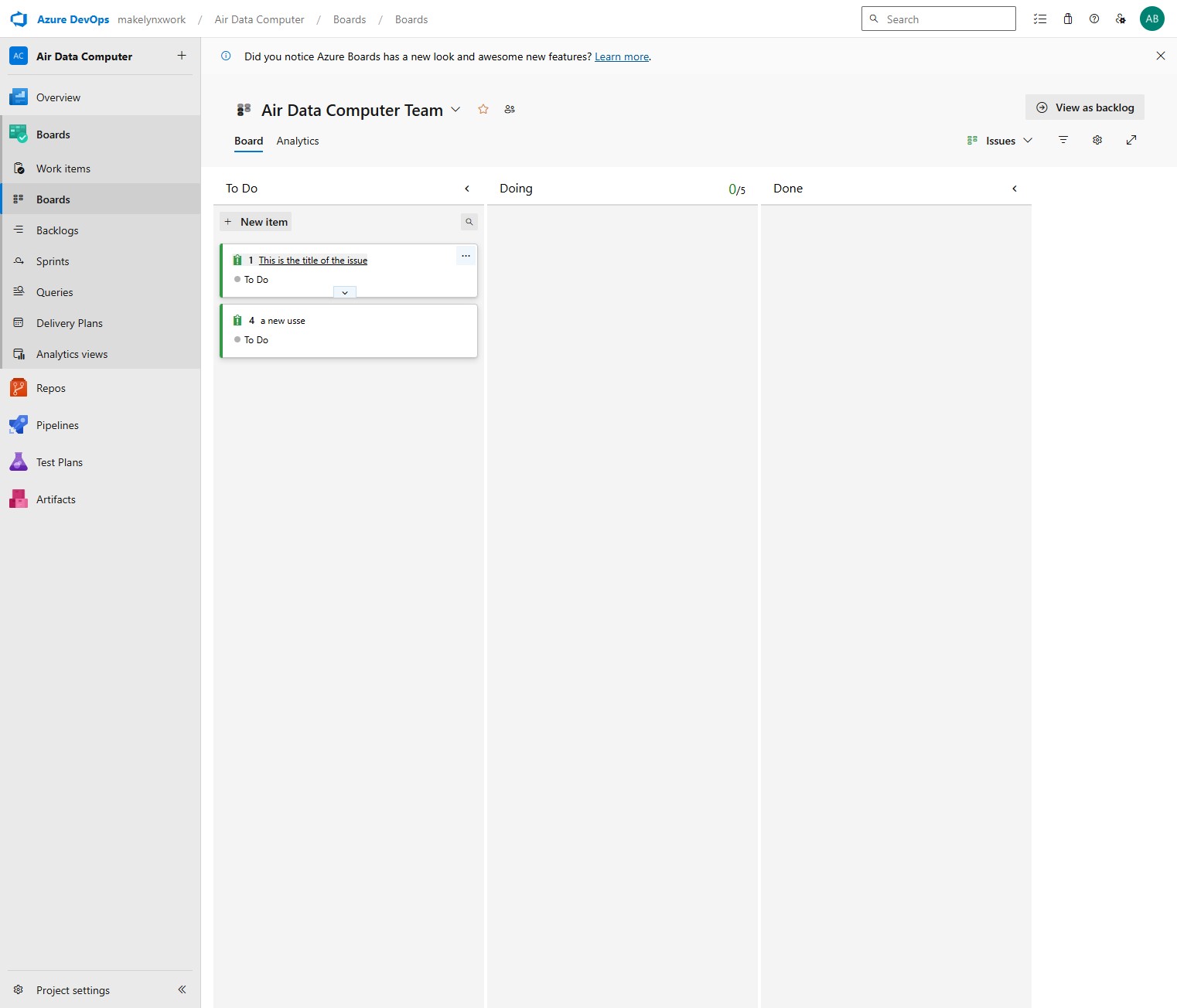Open Work items in sidebar
The width and height of the screenshot is (1177, 1008).
tap(101, 169)
